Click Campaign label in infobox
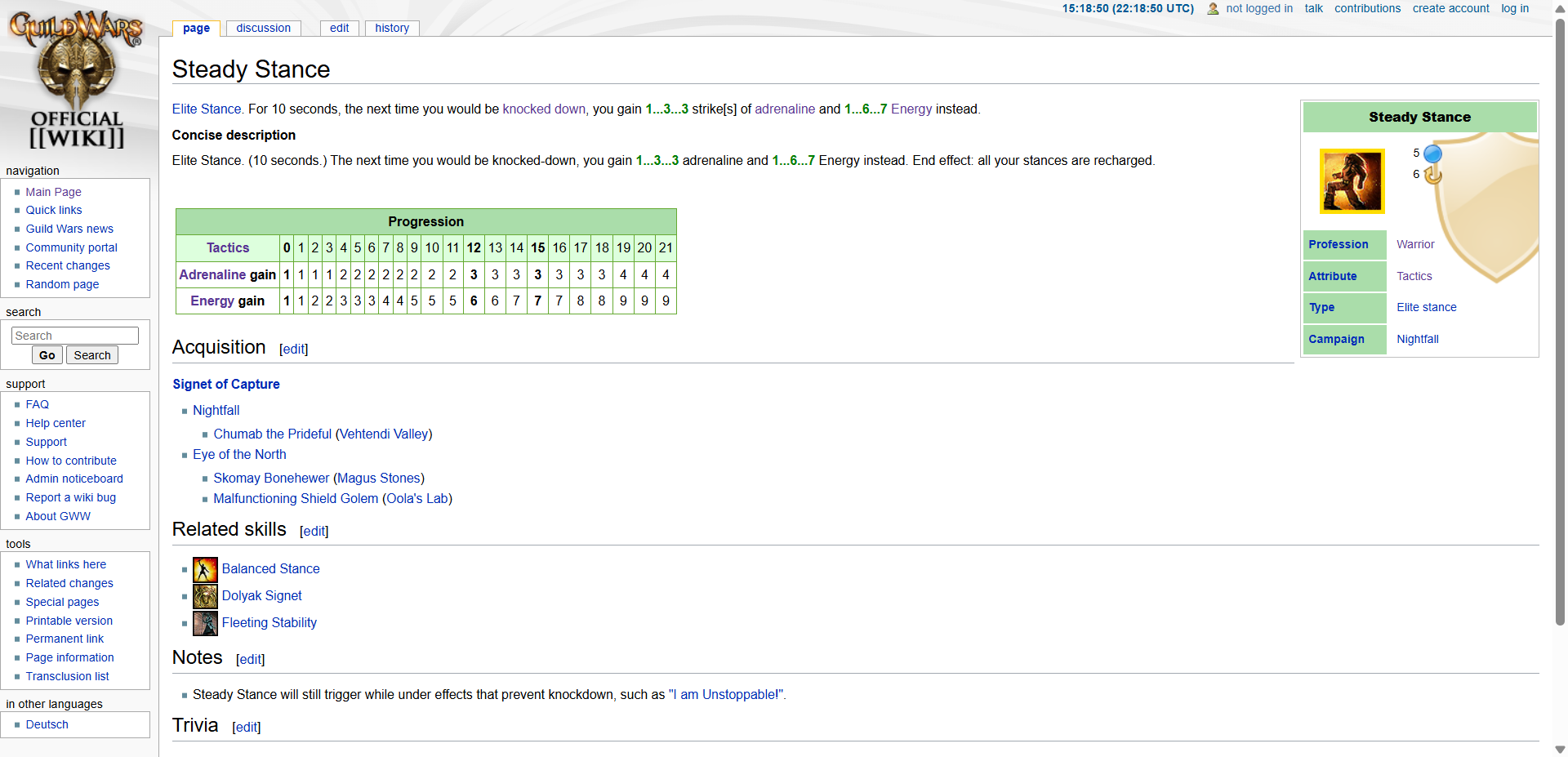 click(x=1336, y=339)
